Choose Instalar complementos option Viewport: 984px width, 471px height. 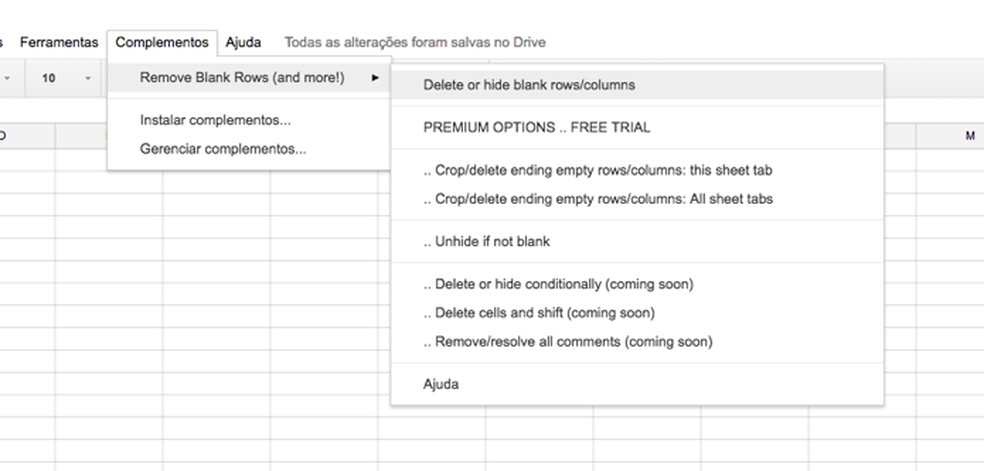click(x=215, y=121)
